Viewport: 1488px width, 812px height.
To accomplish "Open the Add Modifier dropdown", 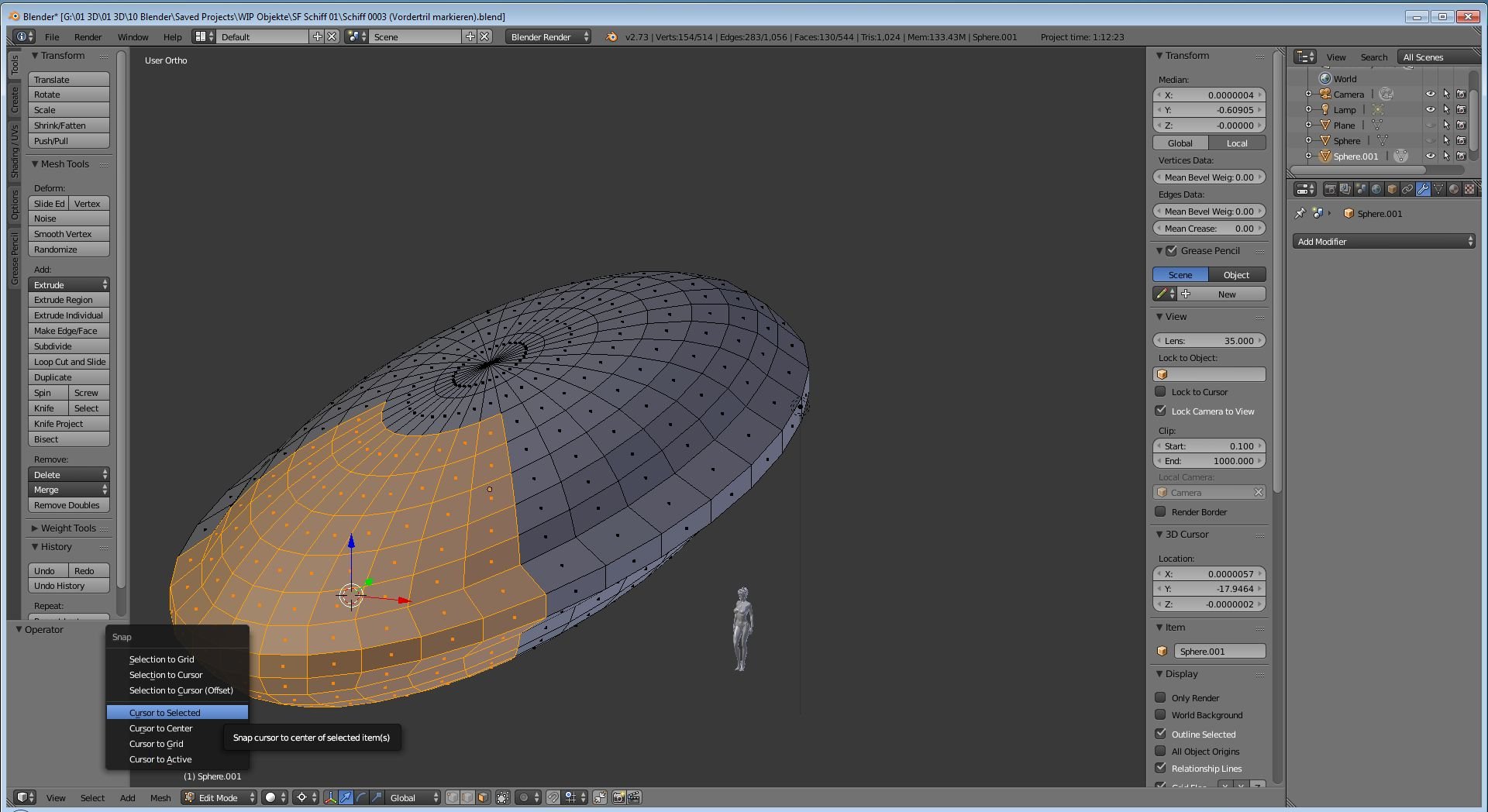I will 1383,242.
